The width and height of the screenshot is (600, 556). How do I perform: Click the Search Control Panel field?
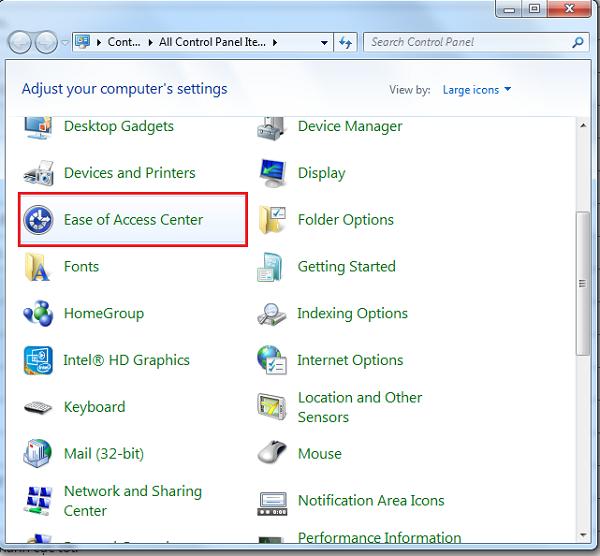click(x=466, y=43)
